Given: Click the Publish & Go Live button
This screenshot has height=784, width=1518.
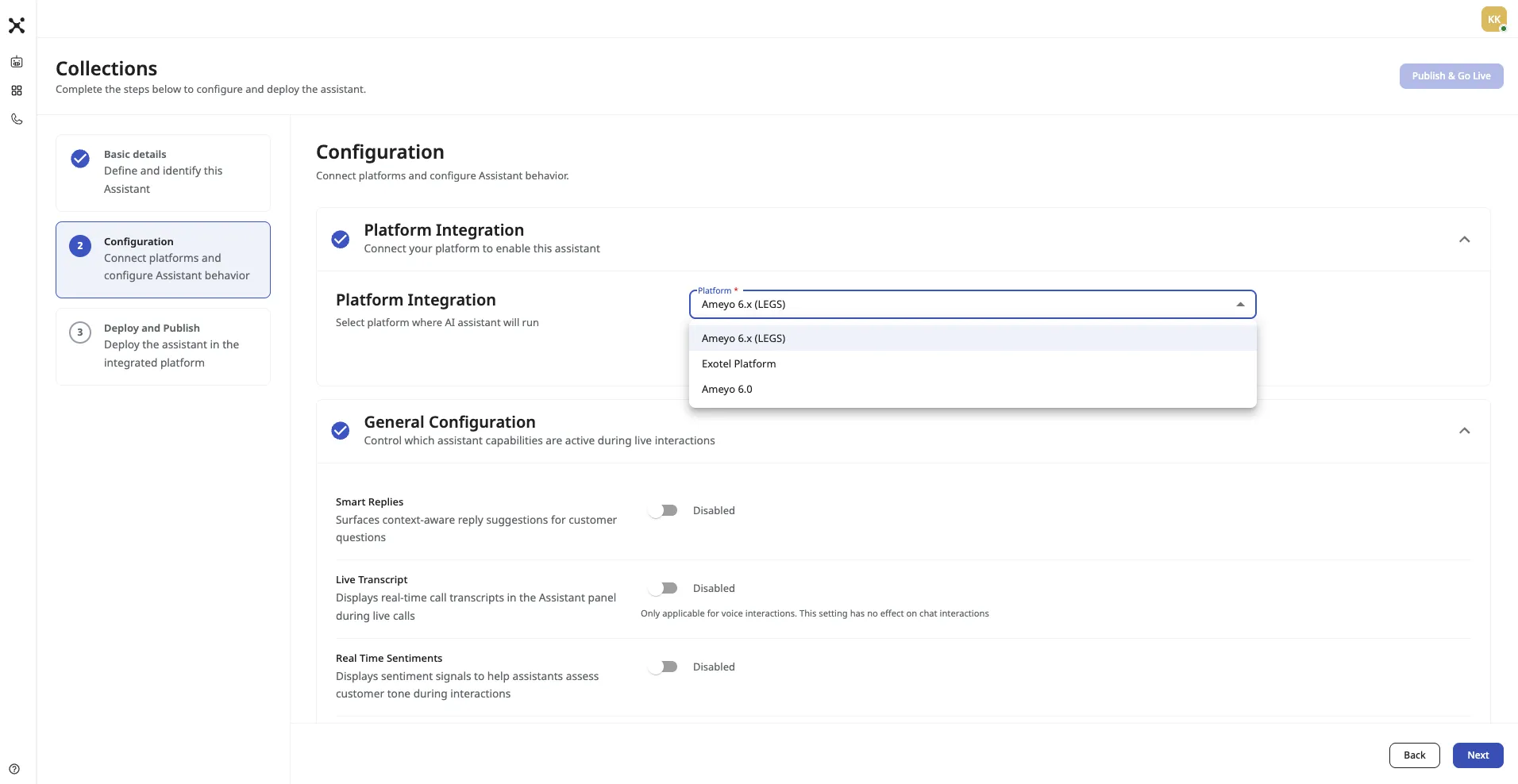Looking at the screenshot, I should pyautogui.click(x=1451, y=76).
